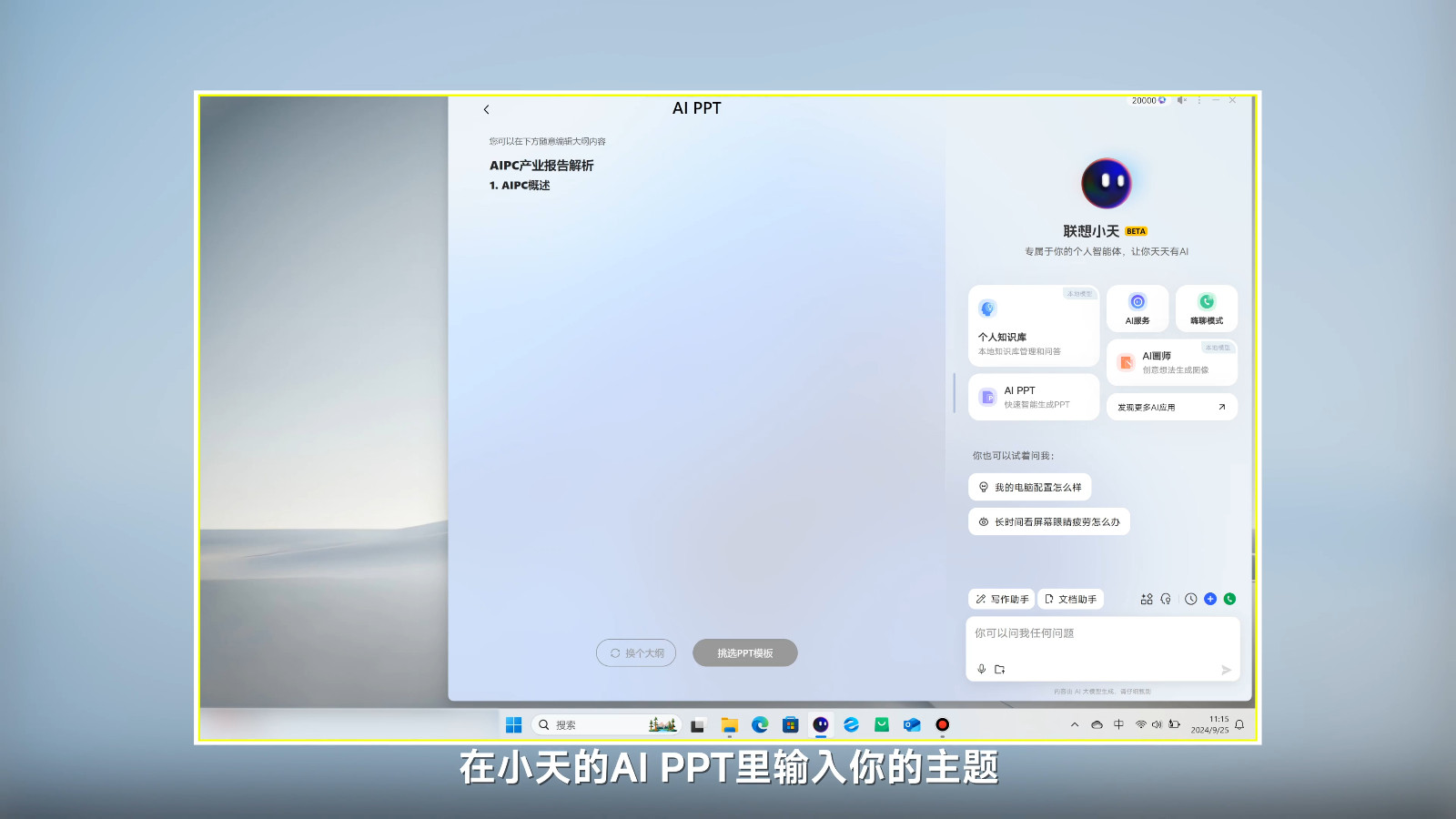Viewport: 1456px width, 819px height.
Task: Open Outlook from the taskbar
Action: 912,724
